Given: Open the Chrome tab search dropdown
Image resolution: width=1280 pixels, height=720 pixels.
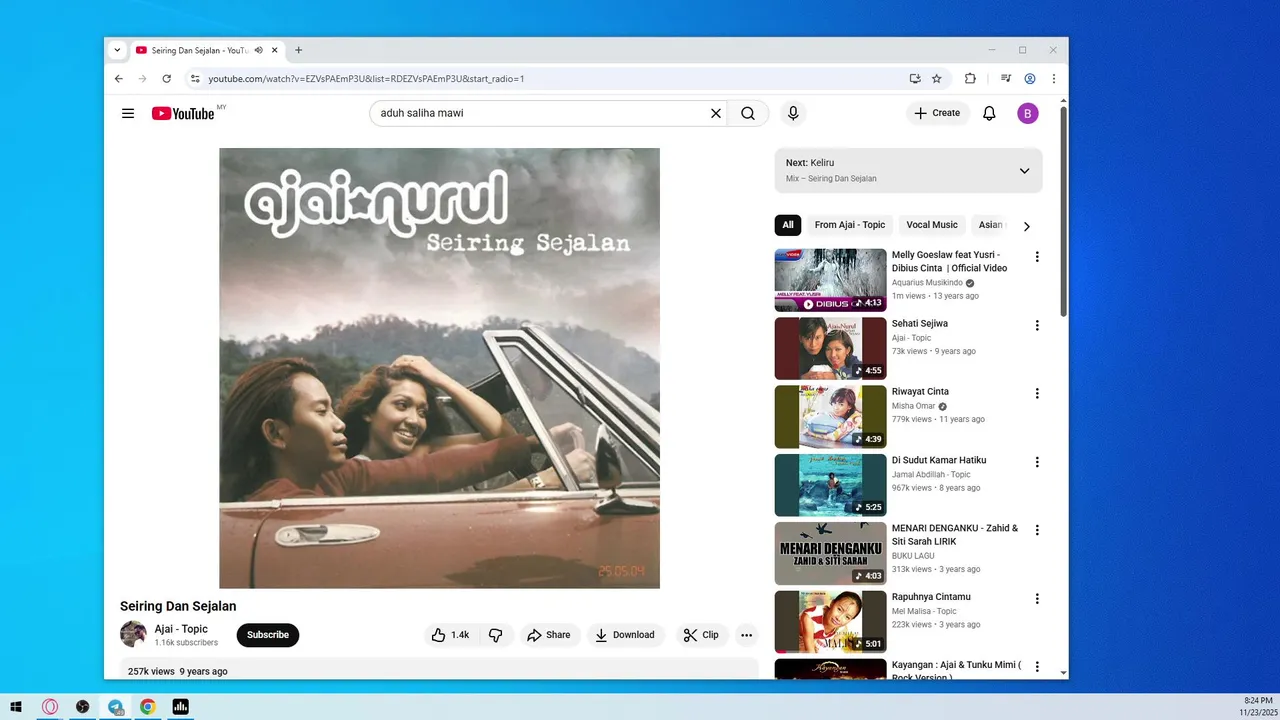Looking at the screenshot, I should point(117,50).
